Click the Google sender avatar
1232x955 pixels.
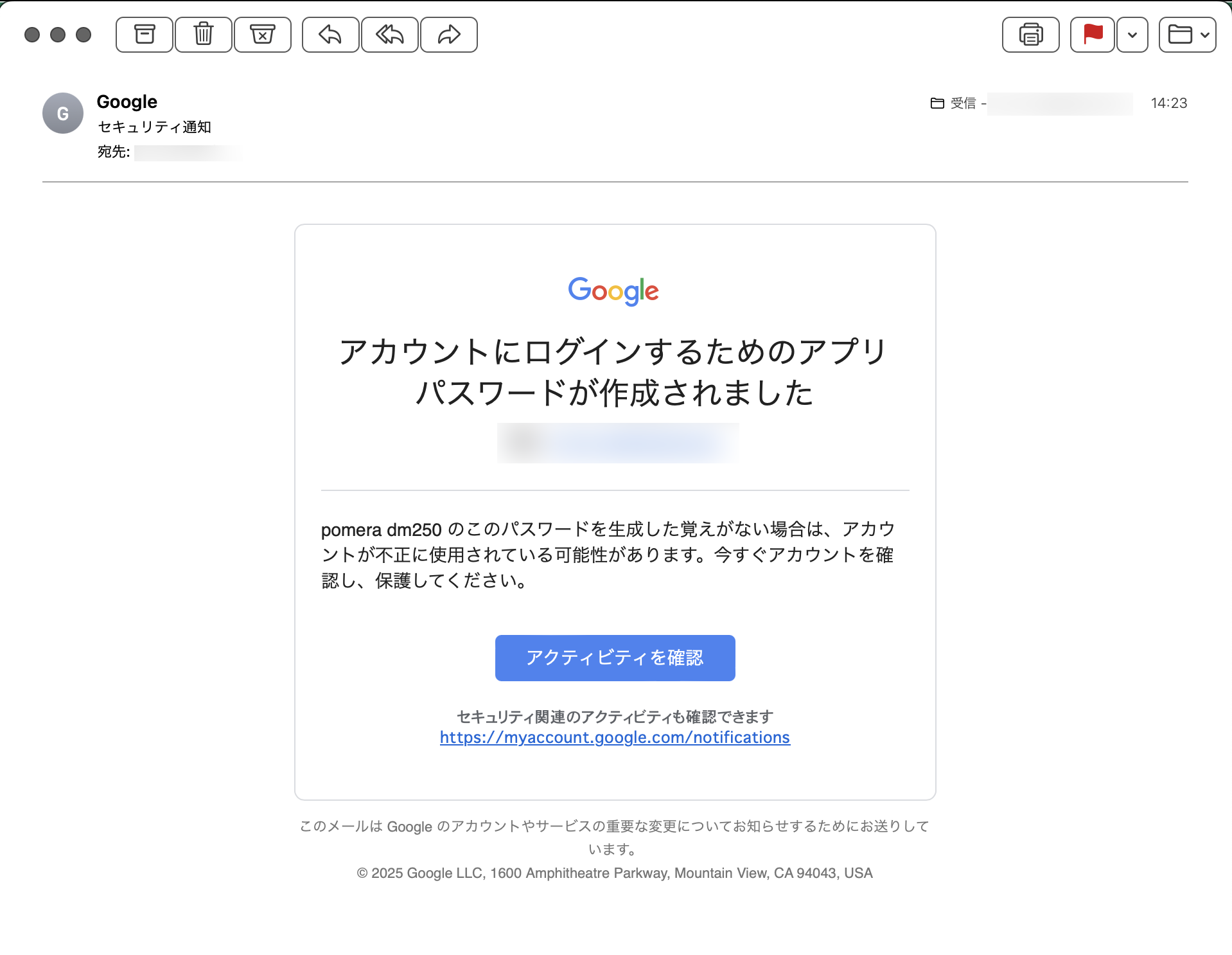click(63, 114)
